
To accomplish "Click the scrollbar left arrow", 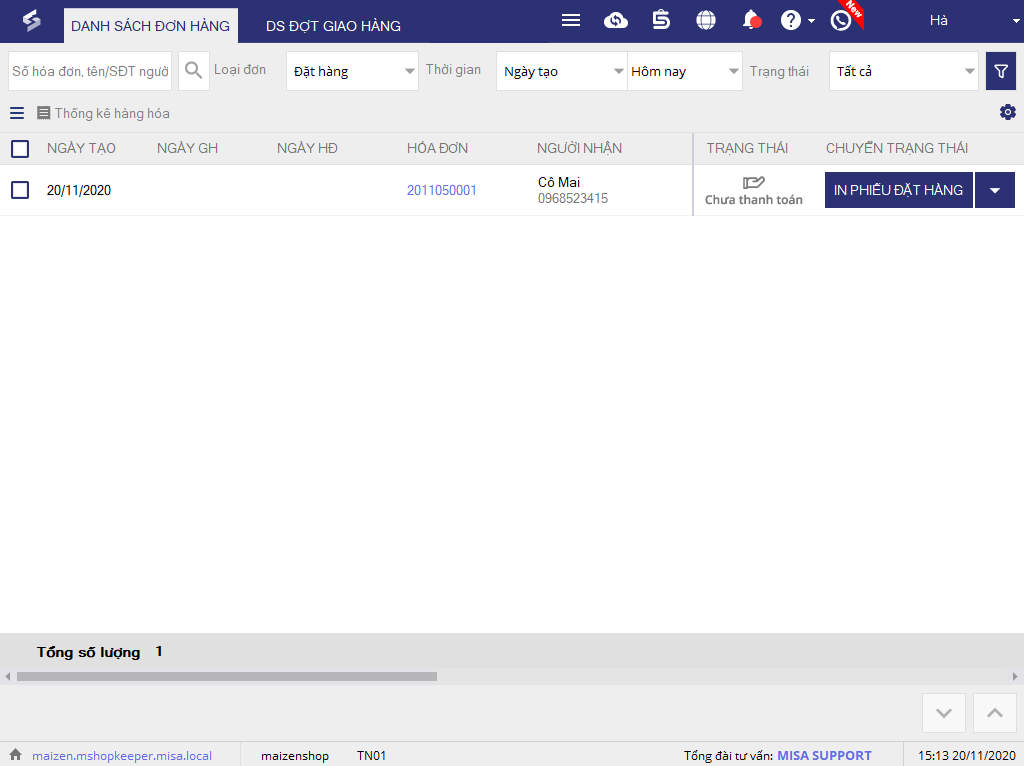I will tap(8, 677).
